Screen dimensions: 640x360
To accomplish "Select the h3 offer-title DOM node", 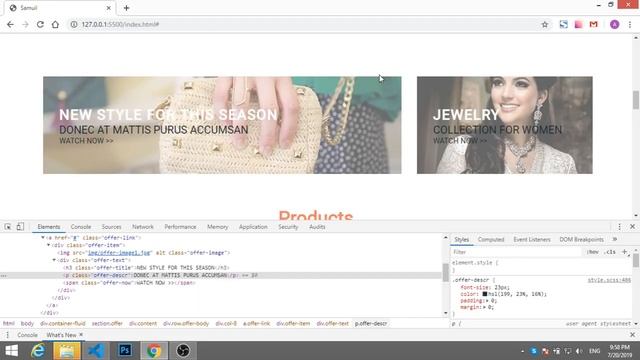I will tap(146, 268).
